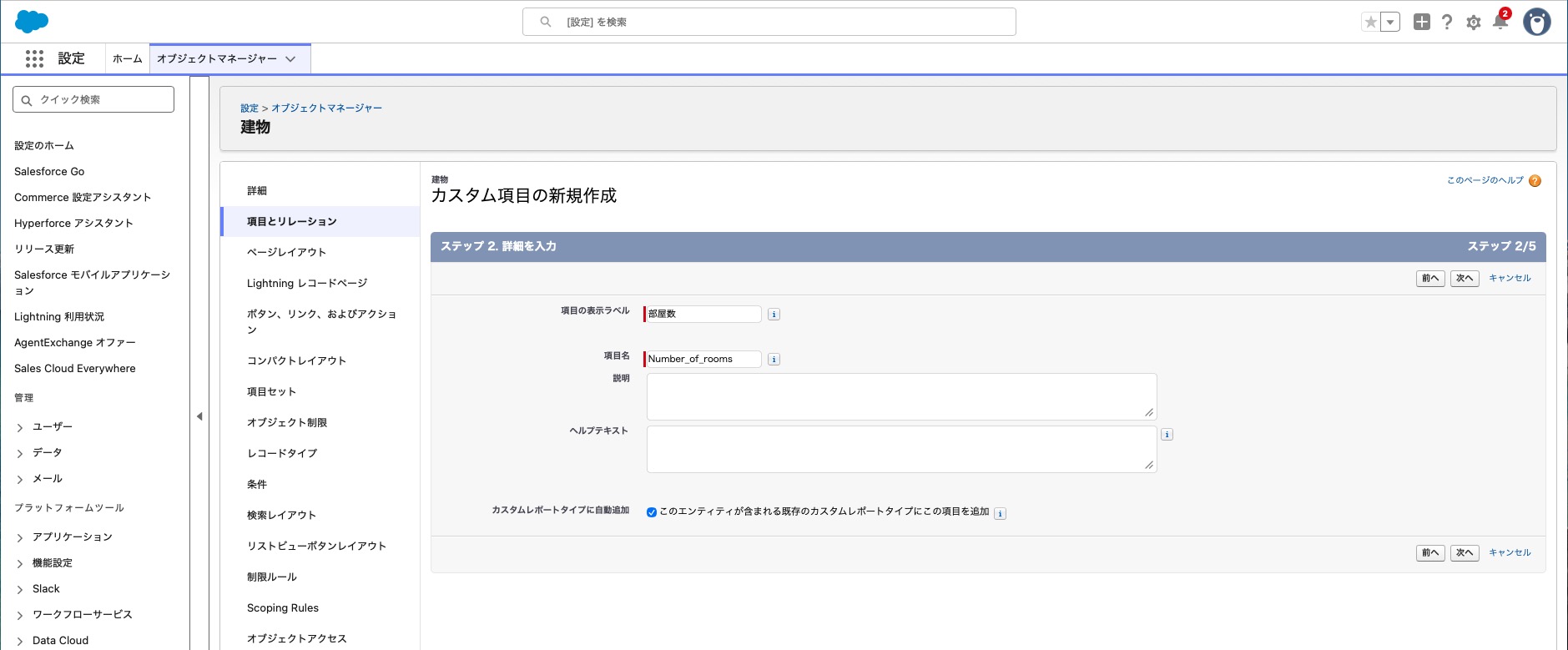Screen dimensions: 1568x650
Task: Open Scoping Rules menu item
Action: 283,607
